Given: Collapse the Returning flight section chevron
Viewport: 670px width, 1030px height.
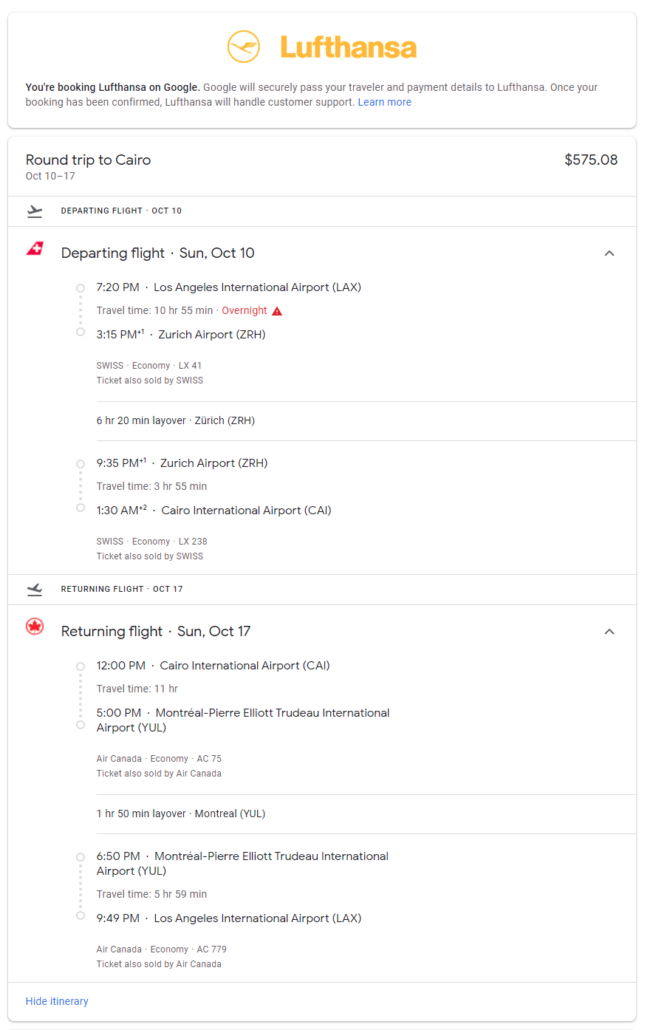Looking at the screenshot, I should 610,632.
